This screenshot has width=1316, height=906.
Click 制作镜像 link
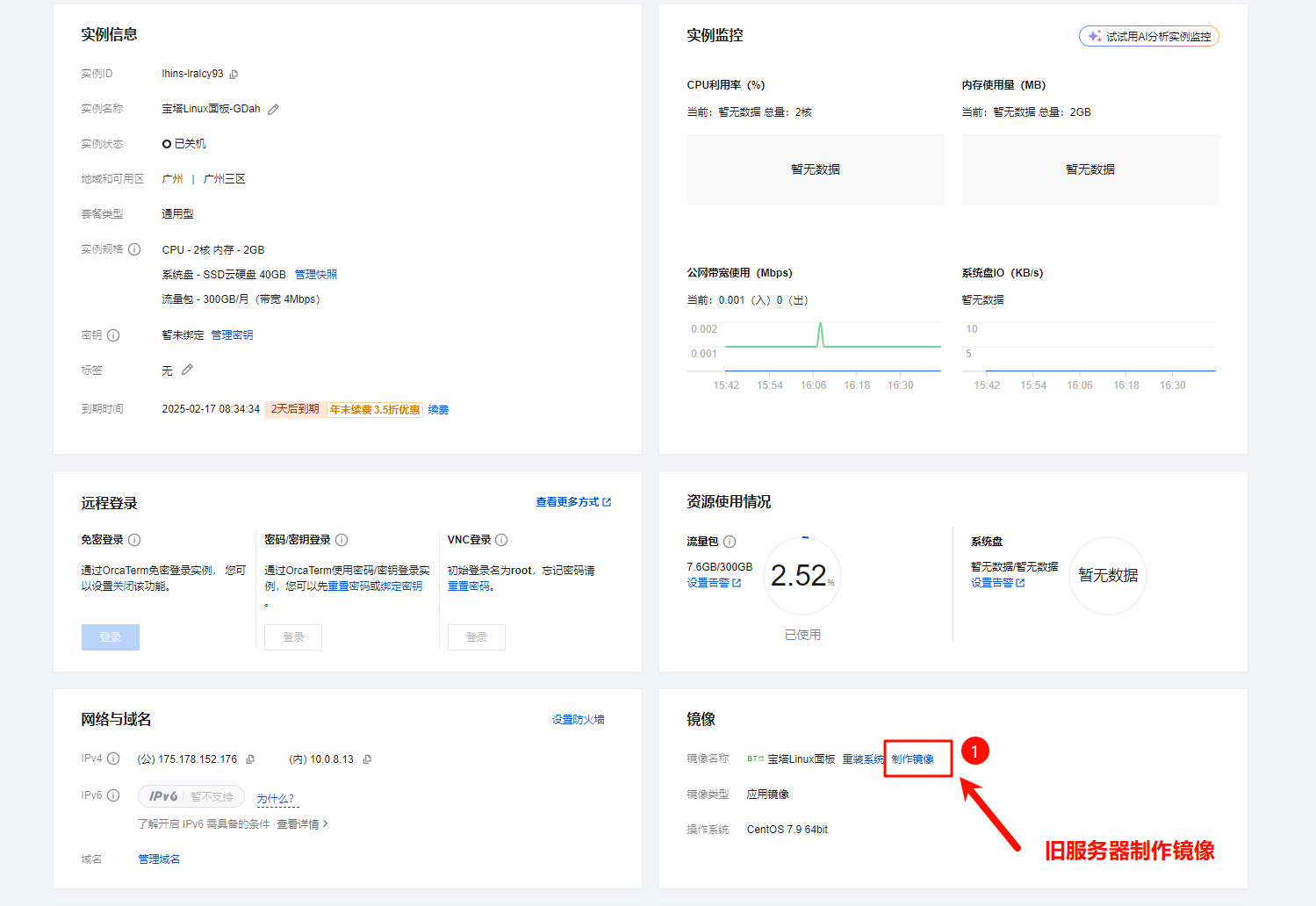point(913,759)
